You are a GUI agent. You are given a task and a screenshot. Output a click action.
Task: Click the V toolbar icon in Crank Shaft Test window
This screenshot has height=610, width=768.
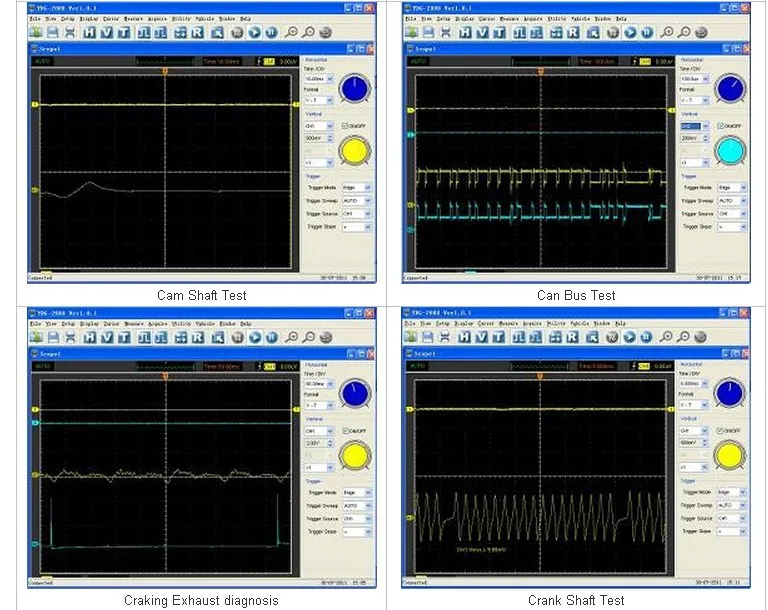[x=481, y=337]
